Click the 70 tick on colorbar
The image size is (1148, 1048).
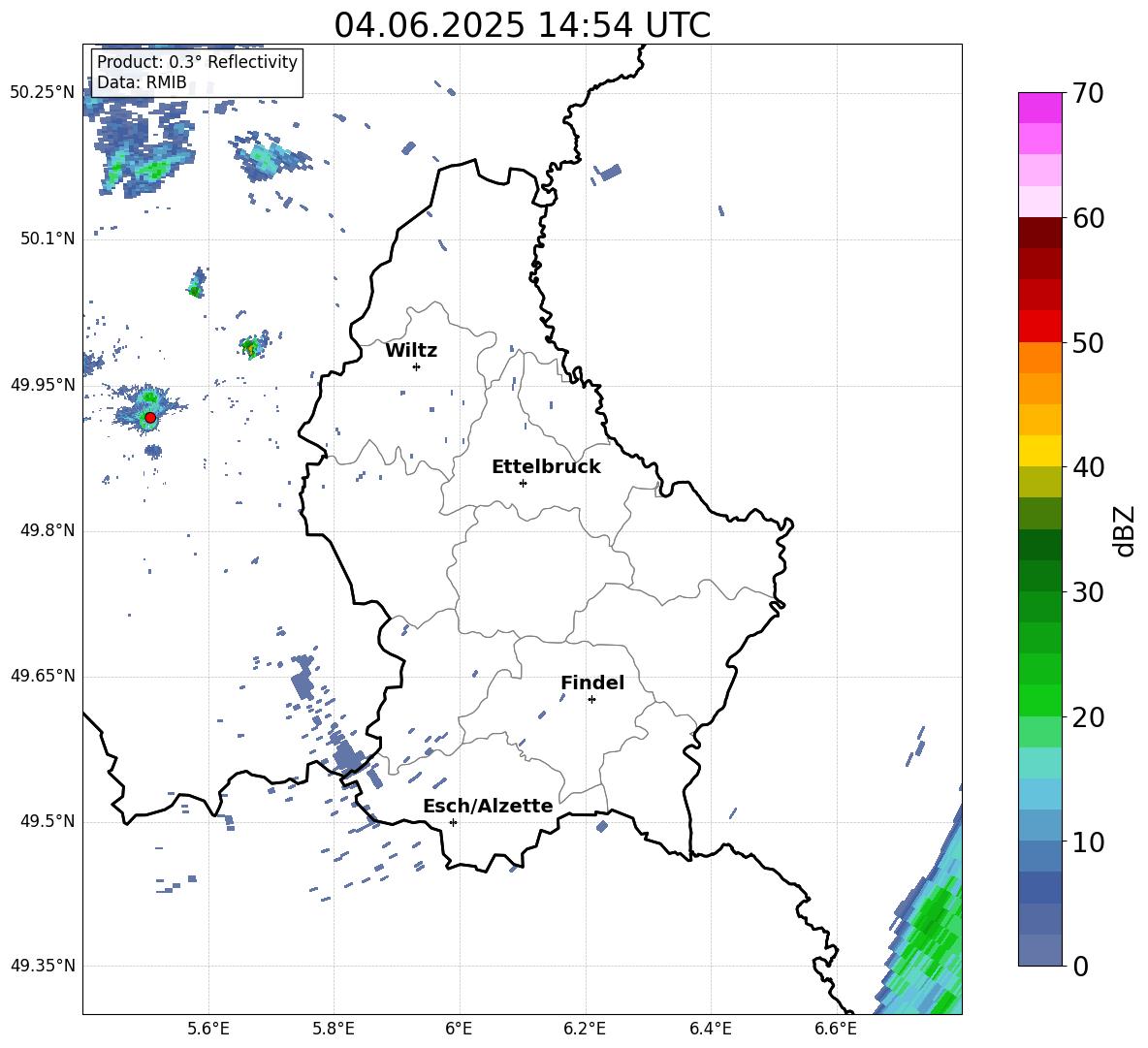(1088, 93)
